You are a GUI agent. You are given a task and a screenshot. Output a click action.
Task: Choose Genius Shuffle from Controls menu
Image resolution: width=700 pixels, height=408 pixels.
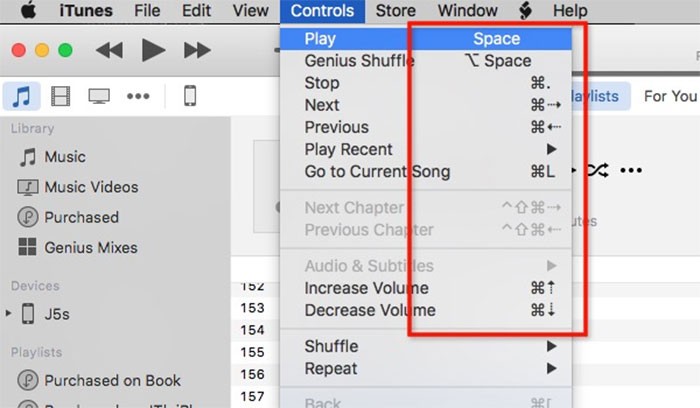click(x=359, y=61)
